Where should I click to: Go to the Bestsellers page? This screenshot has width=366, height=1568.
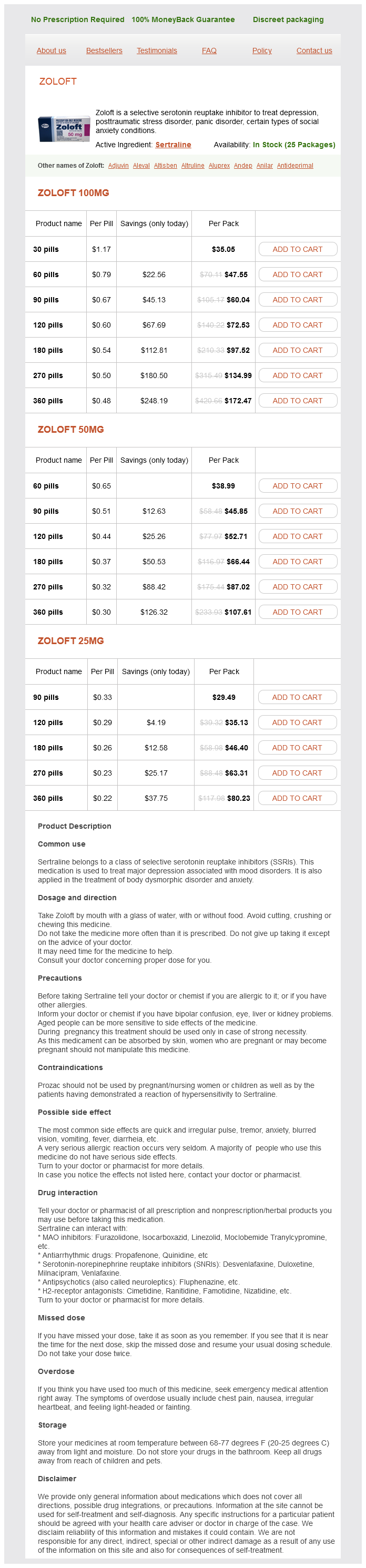[x=104, y=50]
